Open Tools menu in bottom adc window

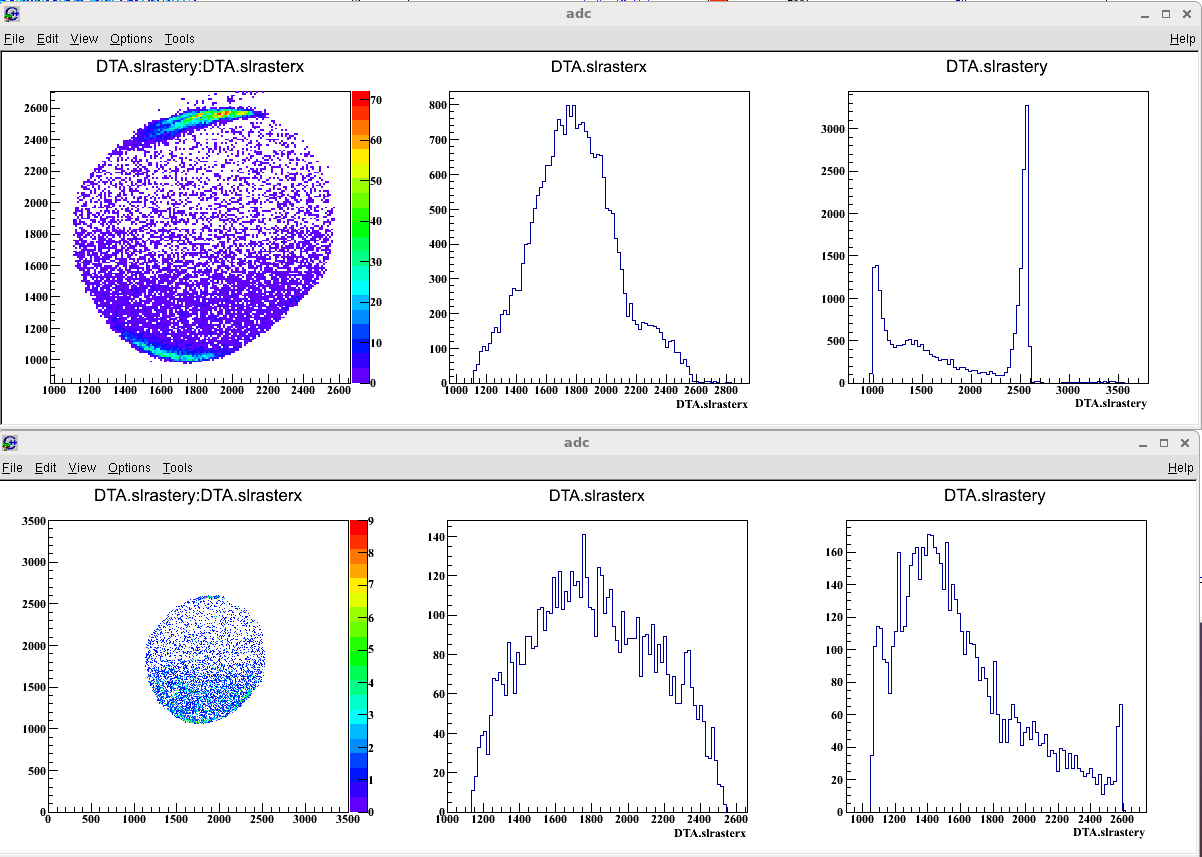(x=178, y=468)
